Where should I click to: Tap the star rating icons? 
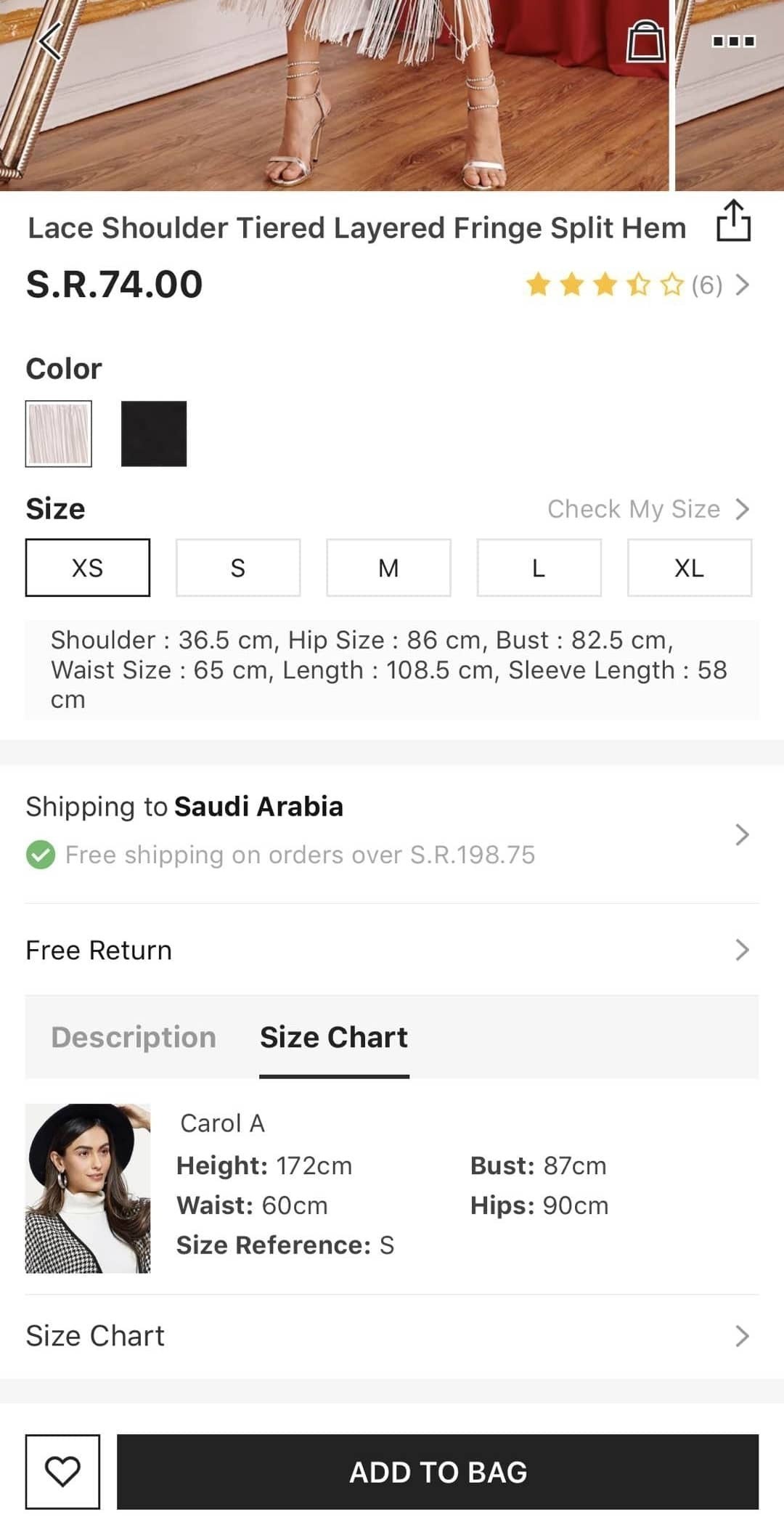604,285
